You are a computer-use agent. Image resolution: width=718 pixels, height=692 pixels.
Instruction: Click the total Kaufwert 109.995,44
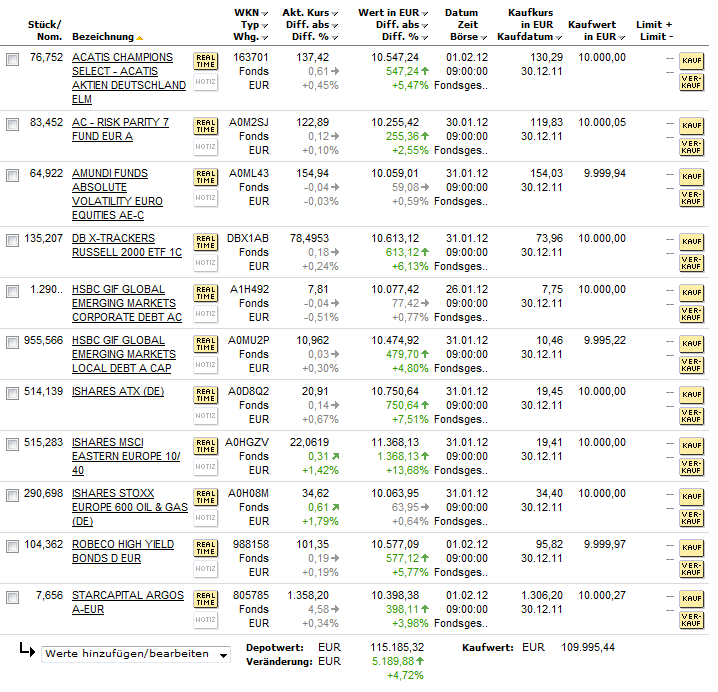point(588,648)
